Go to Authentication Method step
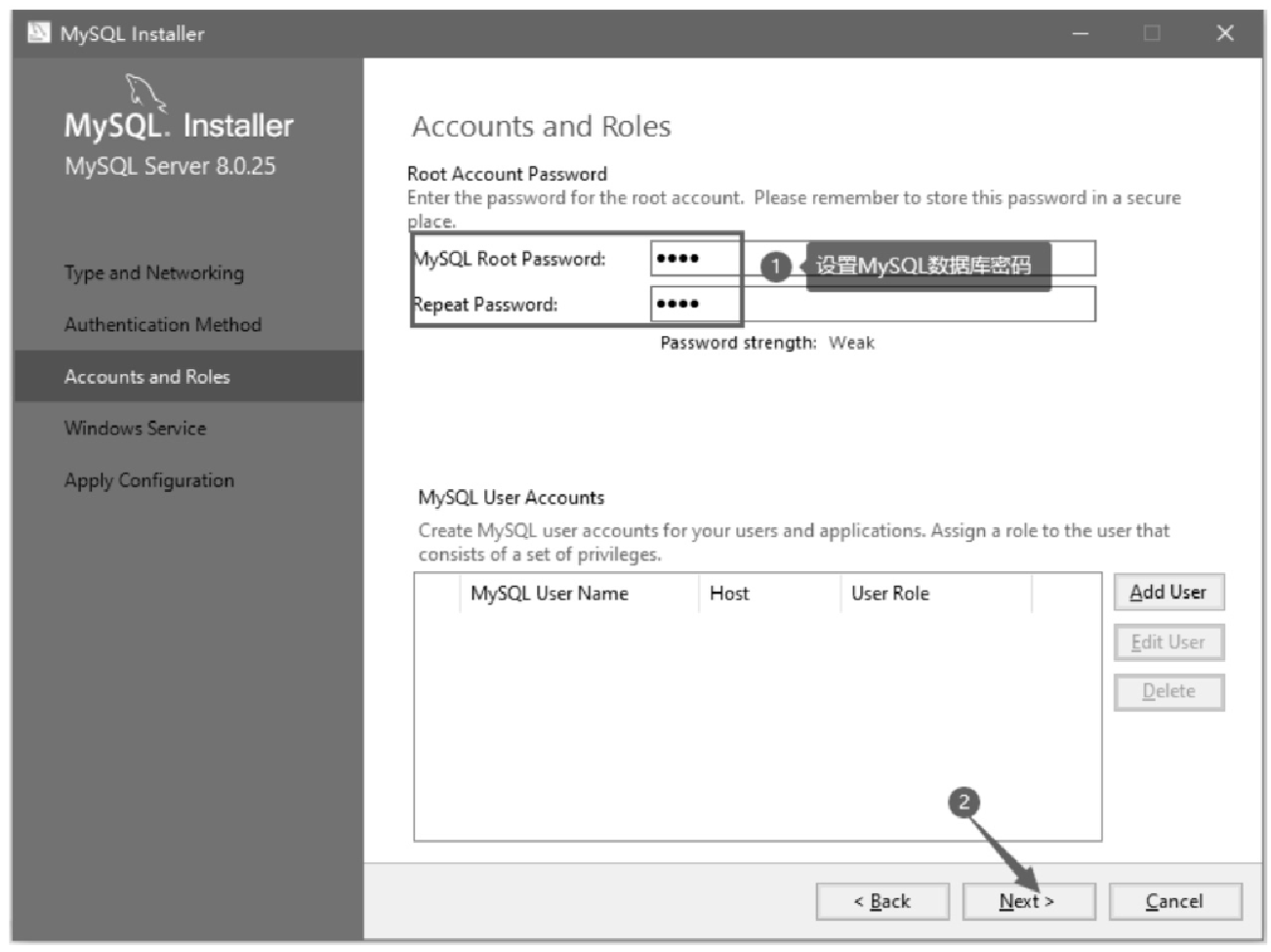Viewport: 1271px width, 952px height. 163,325
